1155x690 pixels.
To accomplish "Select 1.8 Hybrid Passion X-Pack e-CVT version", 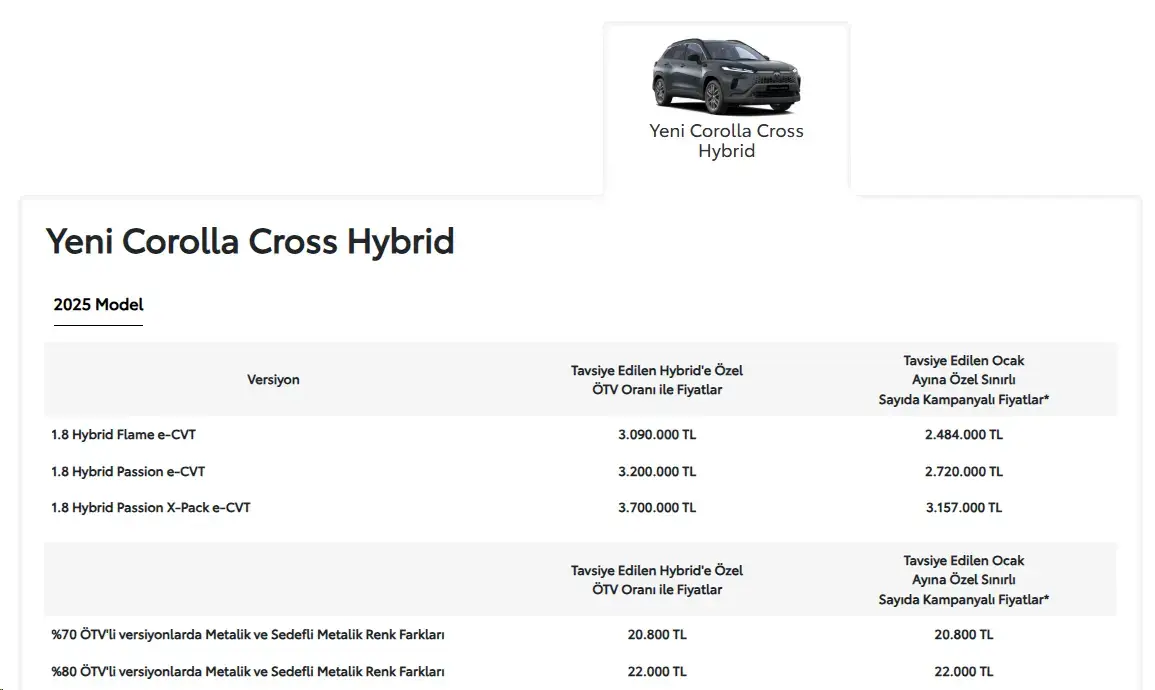I will [x=150, y=507].
